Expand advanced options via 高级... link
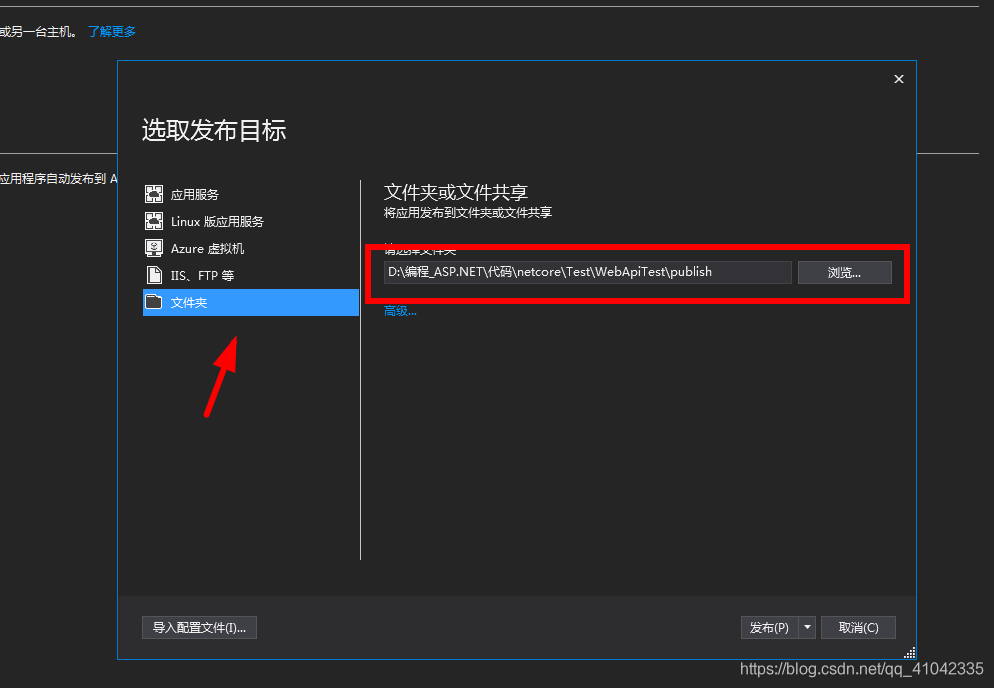Image resolution: width=994 pixels, height=688 pixels. (x=399, y=310)
